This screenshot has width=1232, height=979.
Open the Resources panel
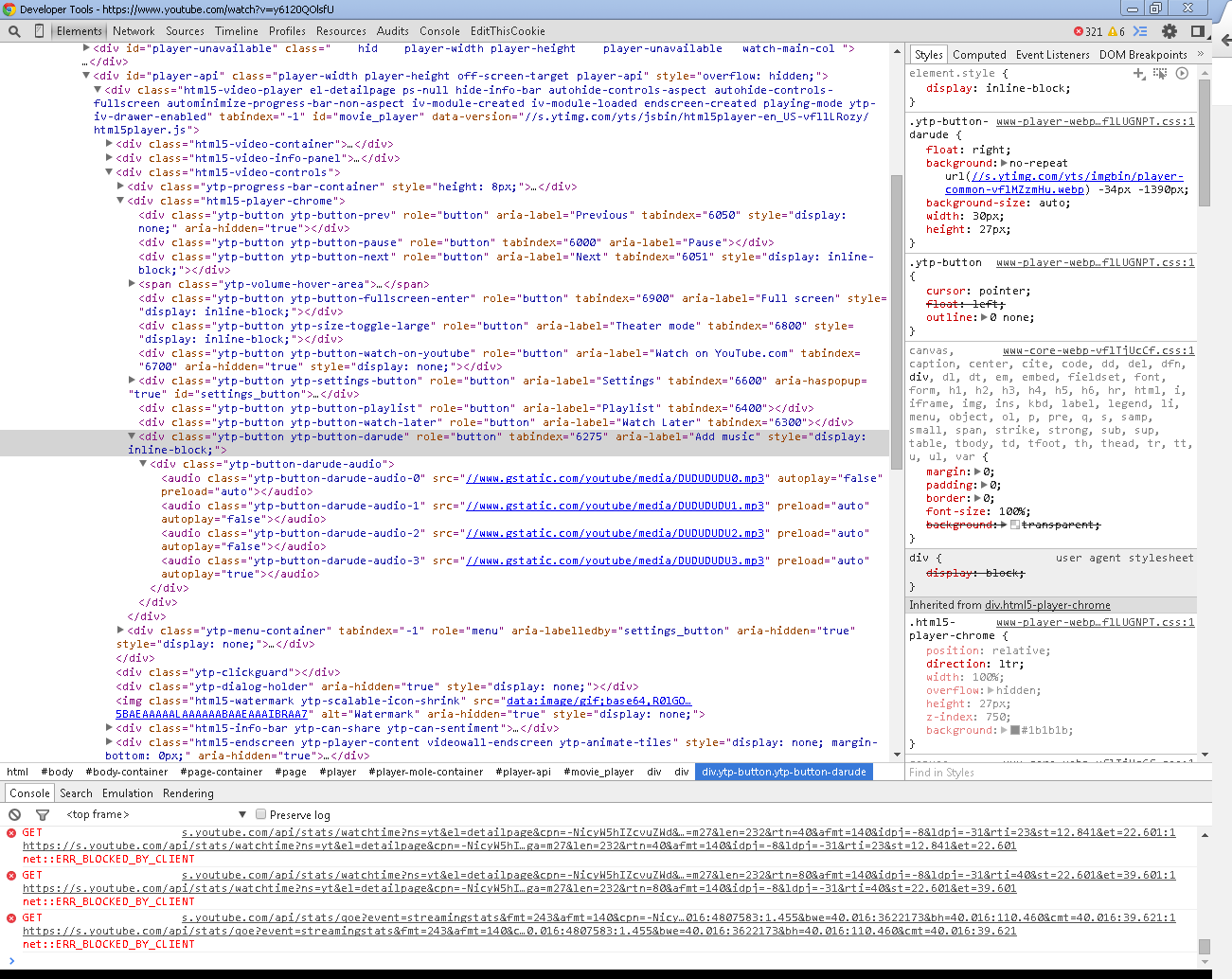coord(341,31)
